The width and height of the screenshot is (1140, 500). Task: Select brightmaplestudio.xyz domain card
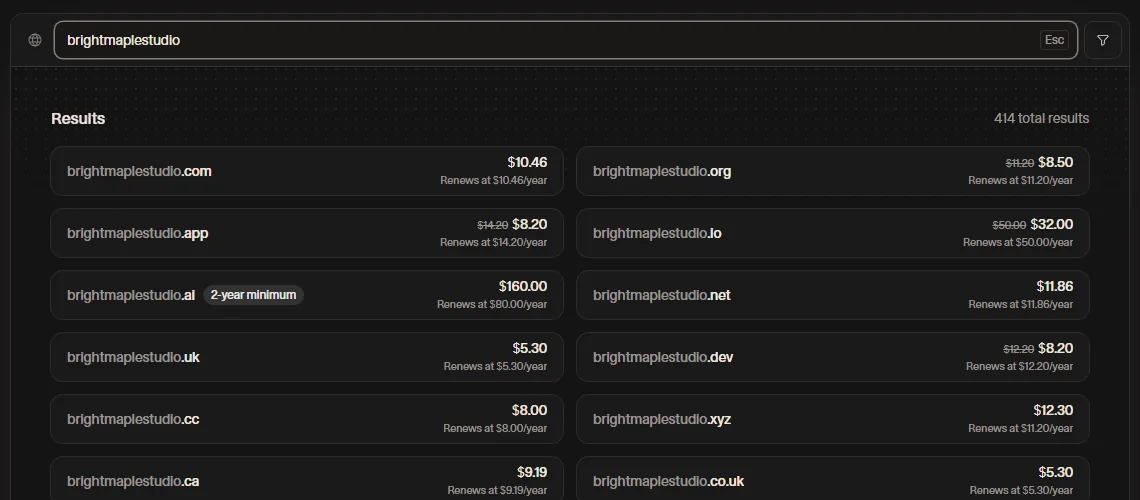click(x=832, y=419)
